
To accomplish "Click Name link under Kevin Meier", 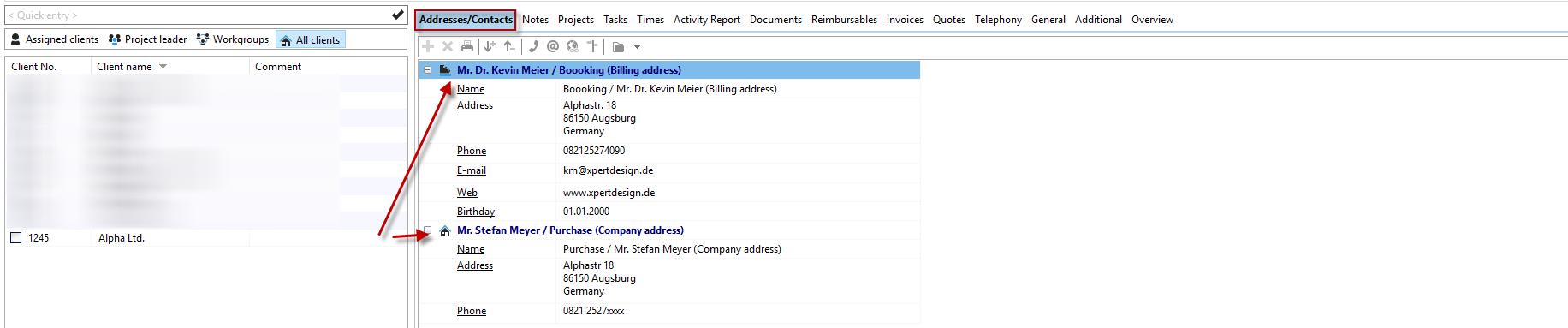I will (x=471, y=89).
